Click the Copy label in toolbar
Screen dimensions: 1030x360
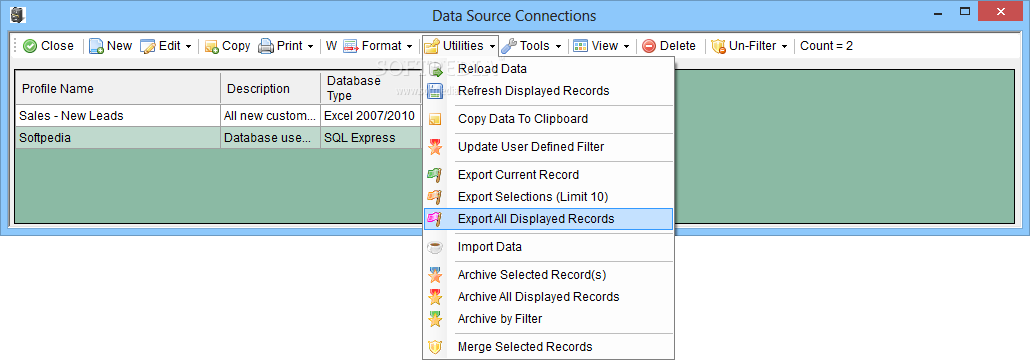pyautogui.click(x=236, y=46)
